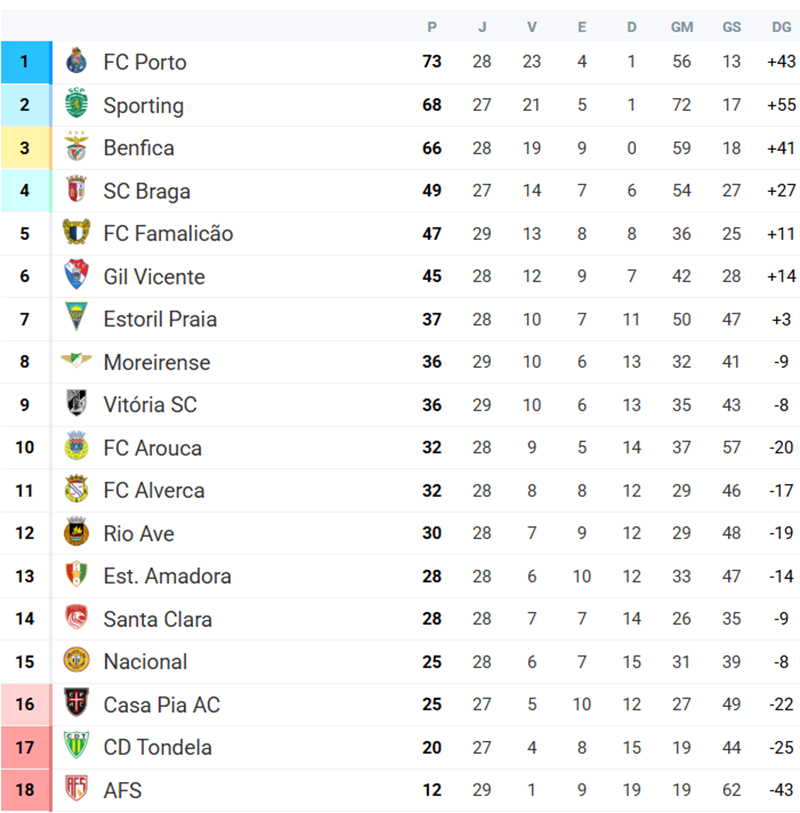Sort by goals scored GM header
Image resolution: width=800 pixels, height=813 pixels.
(682, 27)
